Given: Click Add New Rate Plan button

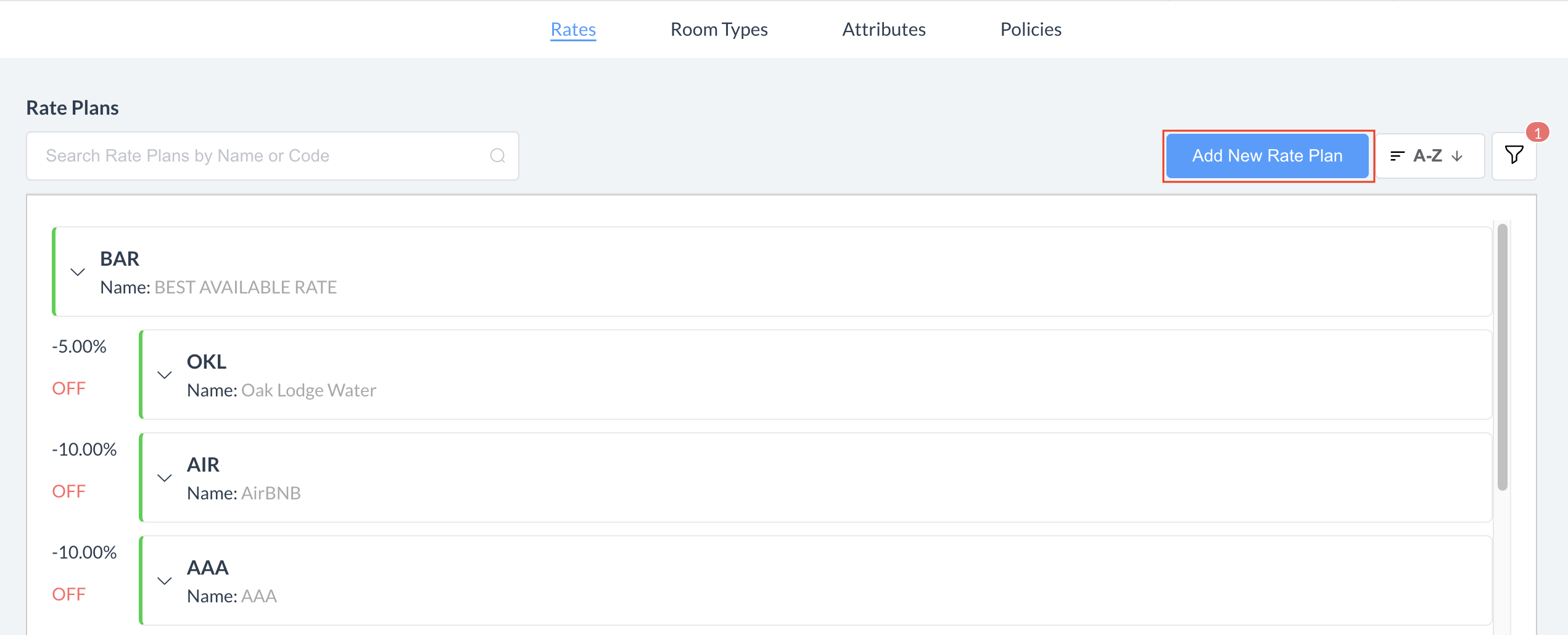Looking at the screenshot, I should click(x=1267, y=156).
